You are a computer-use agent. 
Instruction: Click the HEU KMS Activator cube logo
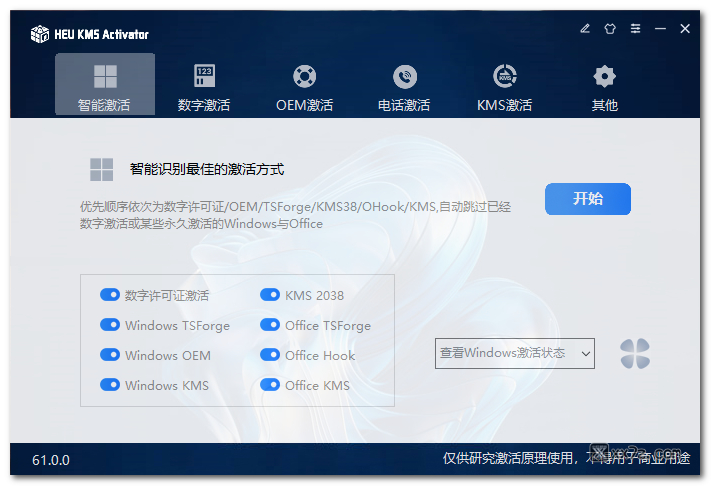coord(39,34)
